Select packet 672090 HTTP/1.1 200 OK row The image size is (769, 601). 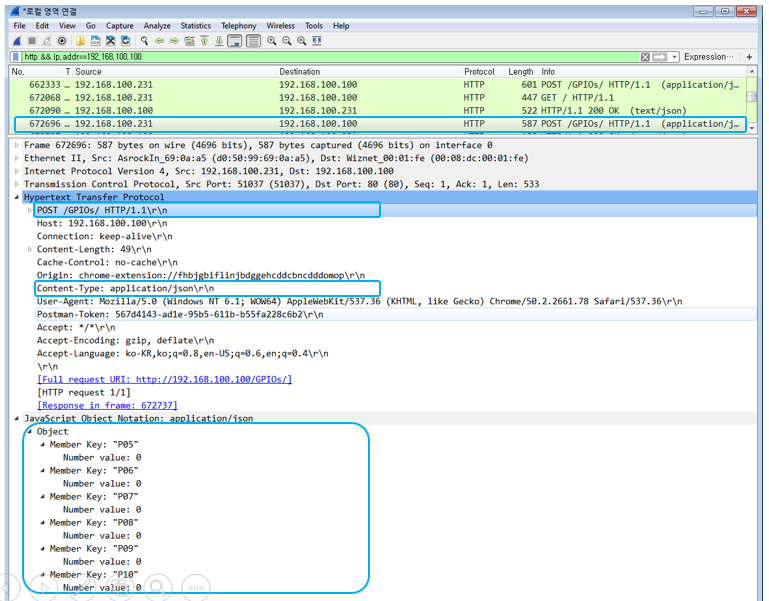(x=378, y=110)
